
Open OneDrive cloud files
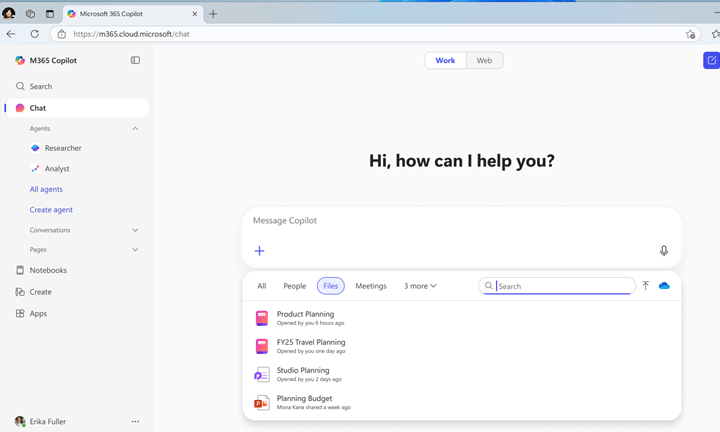pyautogui.click(x=664, y=286)
